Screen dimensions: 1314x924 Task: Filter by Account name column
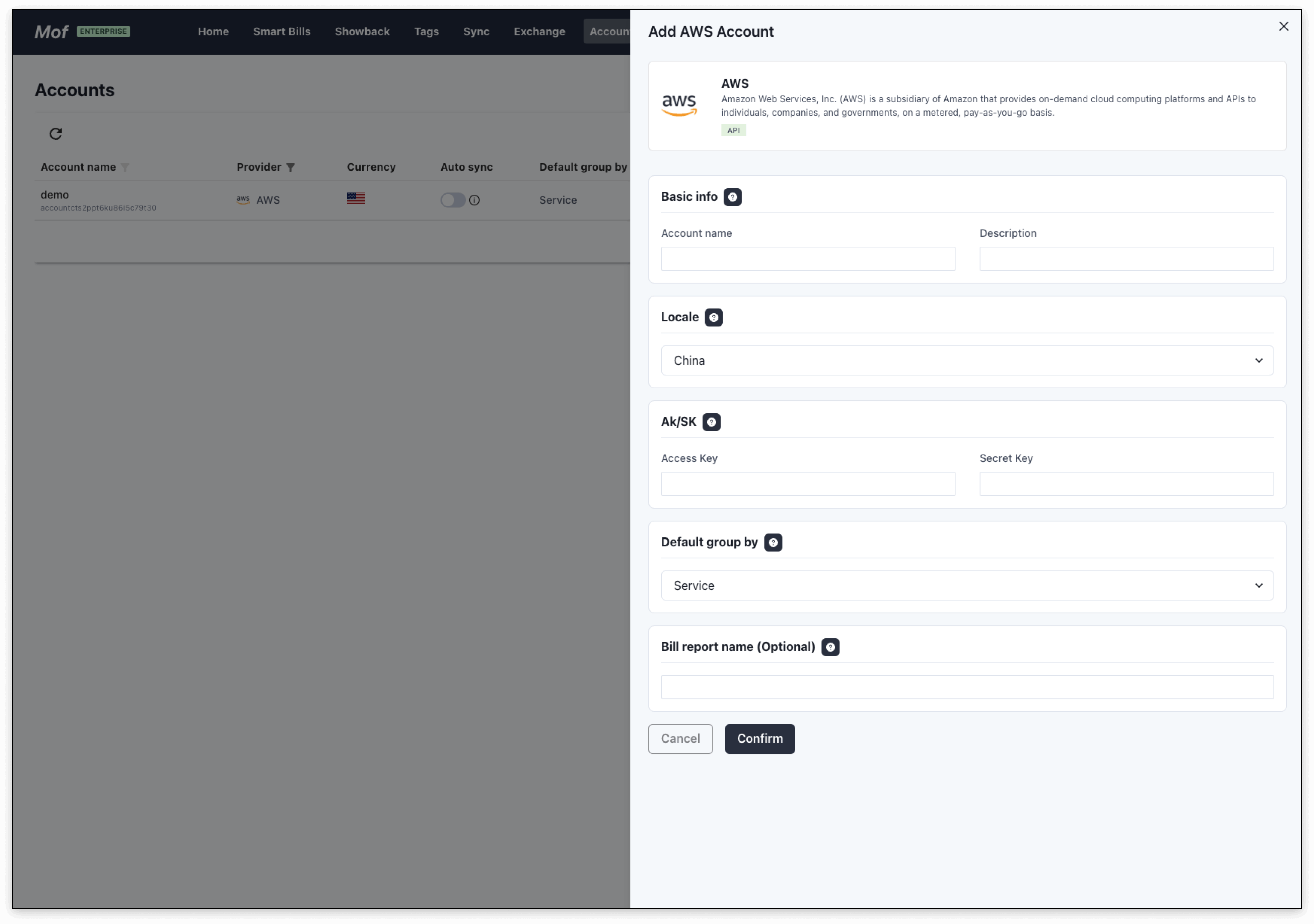tap(125, 168)
